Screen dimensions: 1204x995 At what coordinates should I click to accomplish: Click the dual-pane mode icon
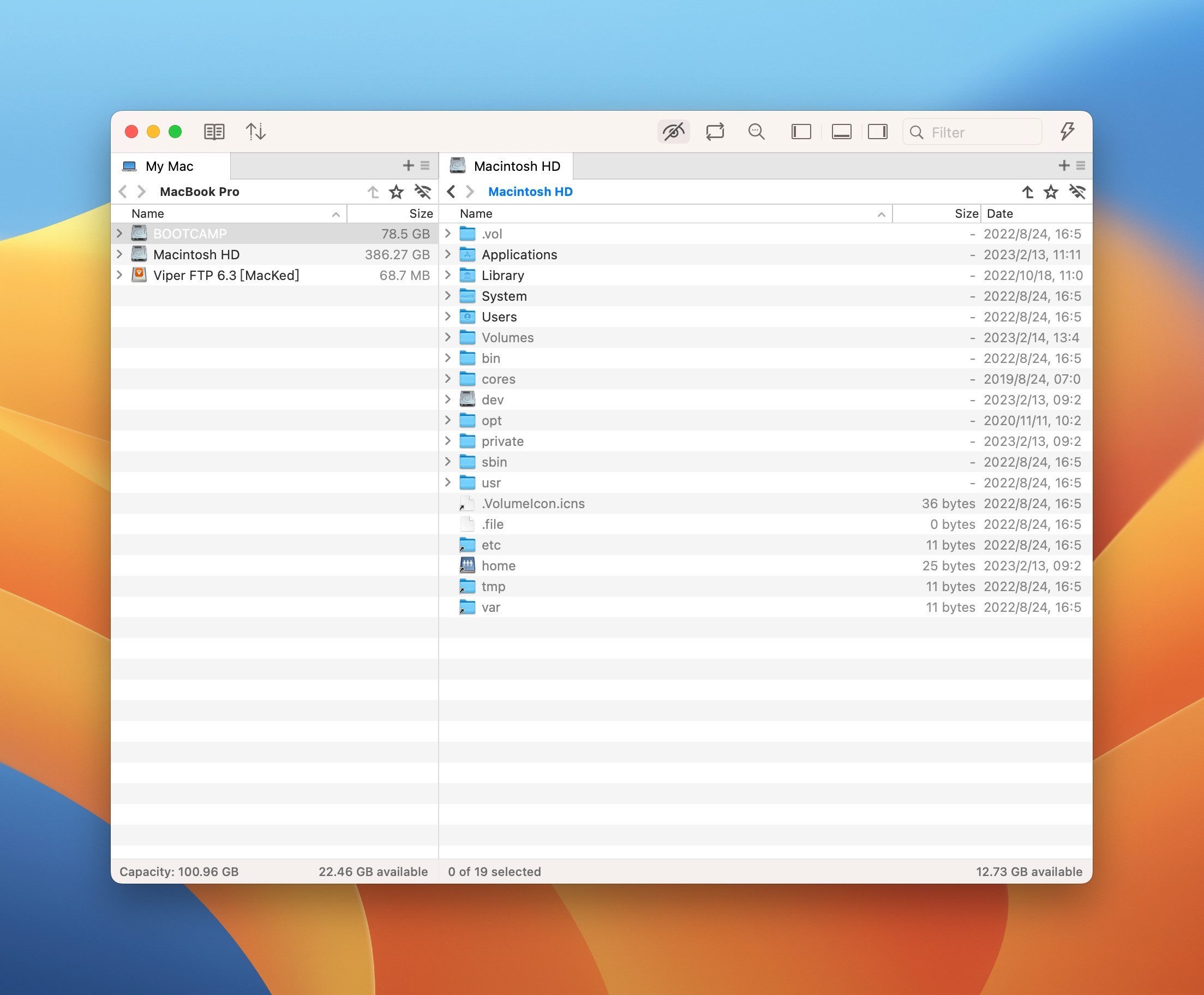pos(214,132)
